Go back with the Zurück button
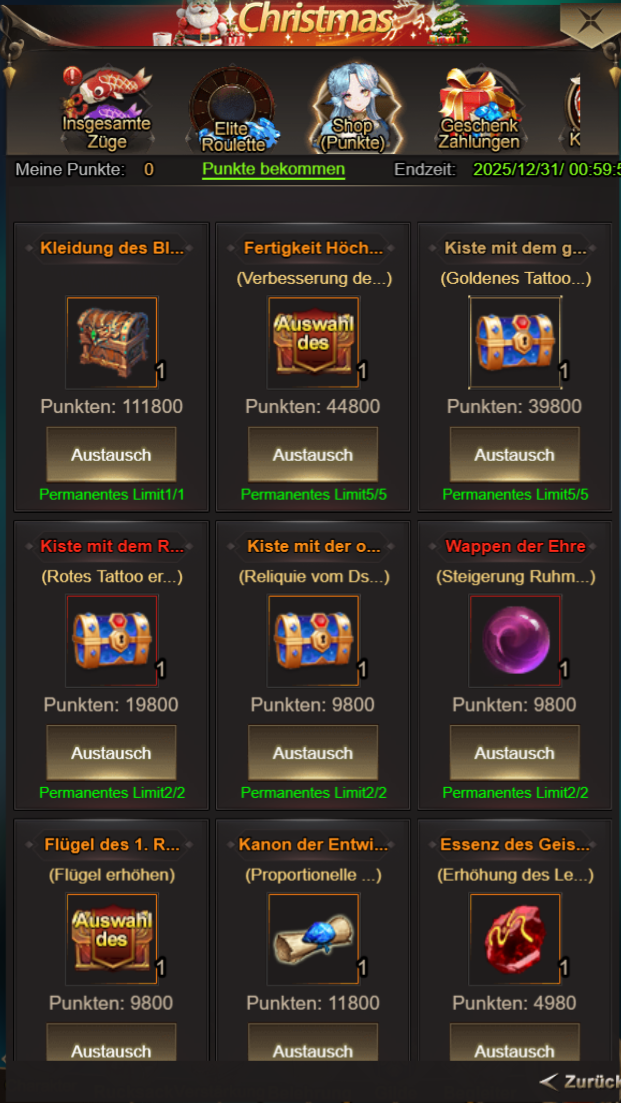621x1103 pixels. tap(581, 1081)
